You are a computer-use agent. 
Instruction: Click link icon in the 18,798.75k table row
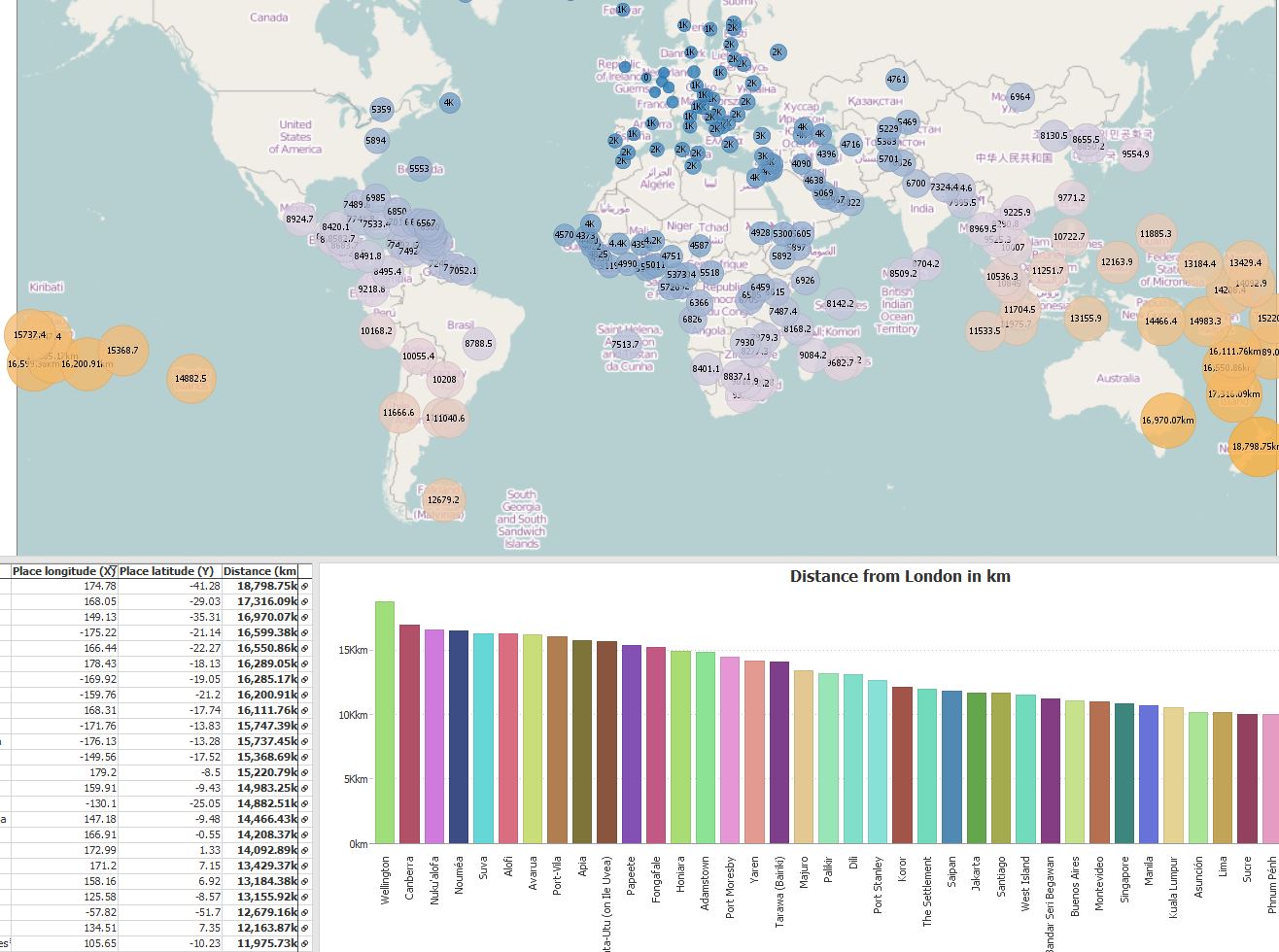(x=304, y=587)
